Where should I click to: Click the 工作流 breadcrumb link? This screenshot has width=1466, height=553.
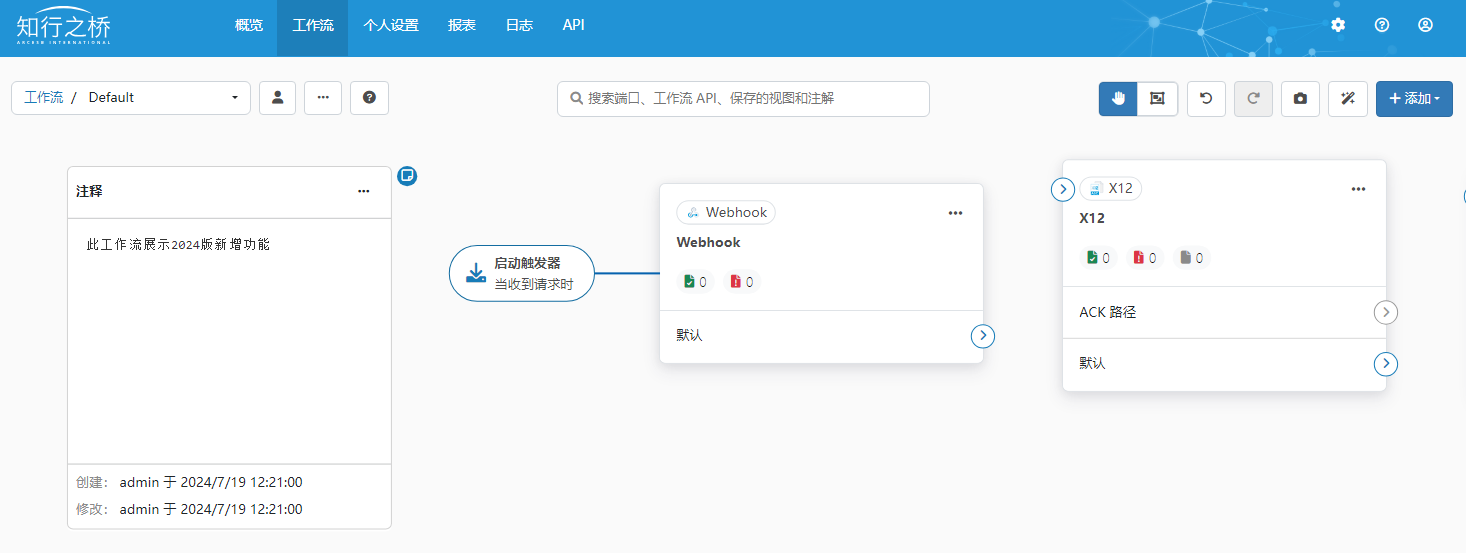pyautogui.click(x=43, y=98)
